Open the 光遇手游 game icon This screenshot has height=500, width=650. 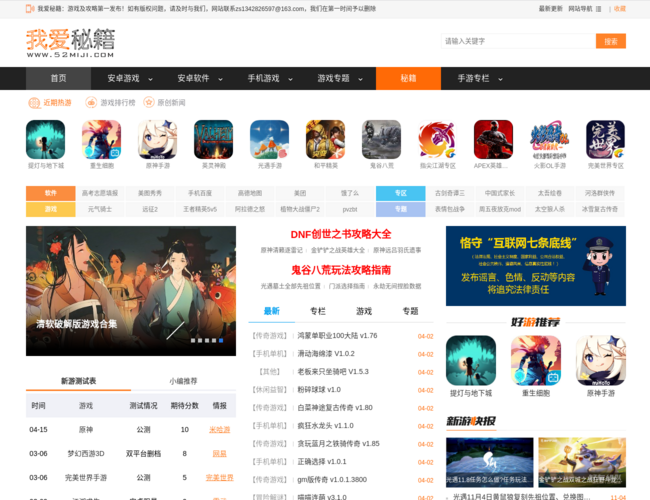point(269,140)
